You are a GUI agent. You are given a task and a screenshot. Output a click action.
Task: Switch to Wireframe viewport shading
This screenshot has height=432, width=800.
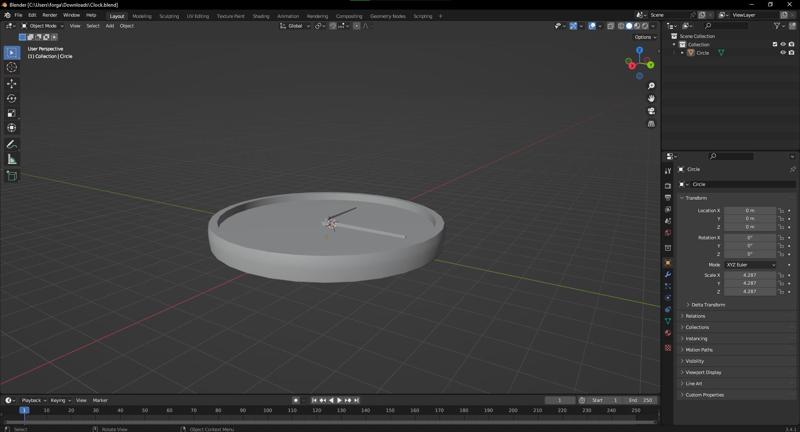(621, 26)
